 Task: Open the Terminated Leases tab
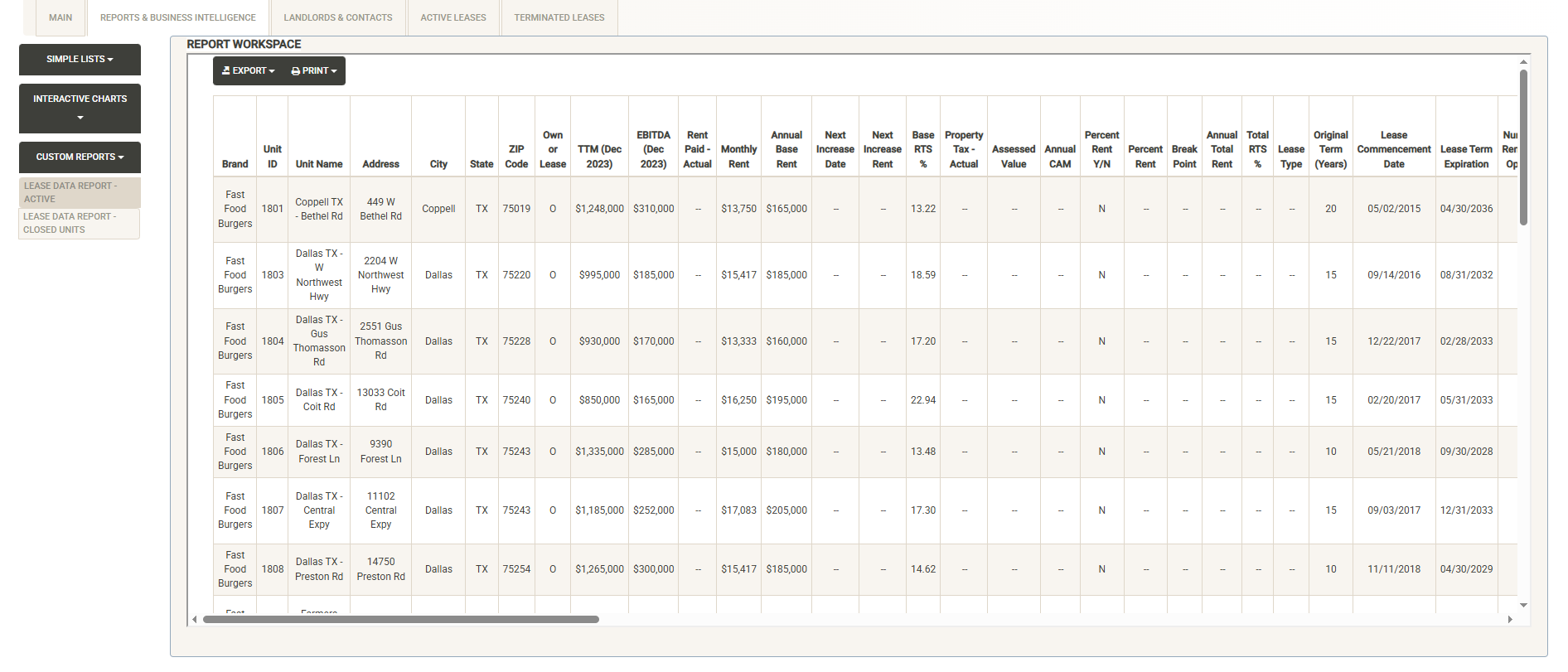pyautogui.click(x=559, y=17)
